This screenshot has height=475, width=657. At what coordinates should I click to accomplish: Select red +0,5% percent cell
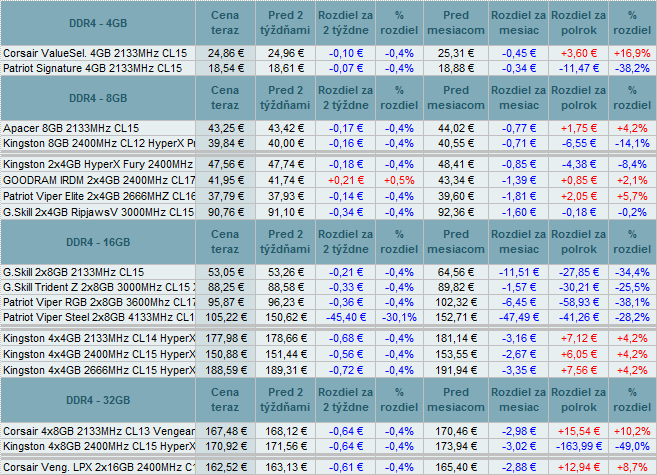(399, 180)
